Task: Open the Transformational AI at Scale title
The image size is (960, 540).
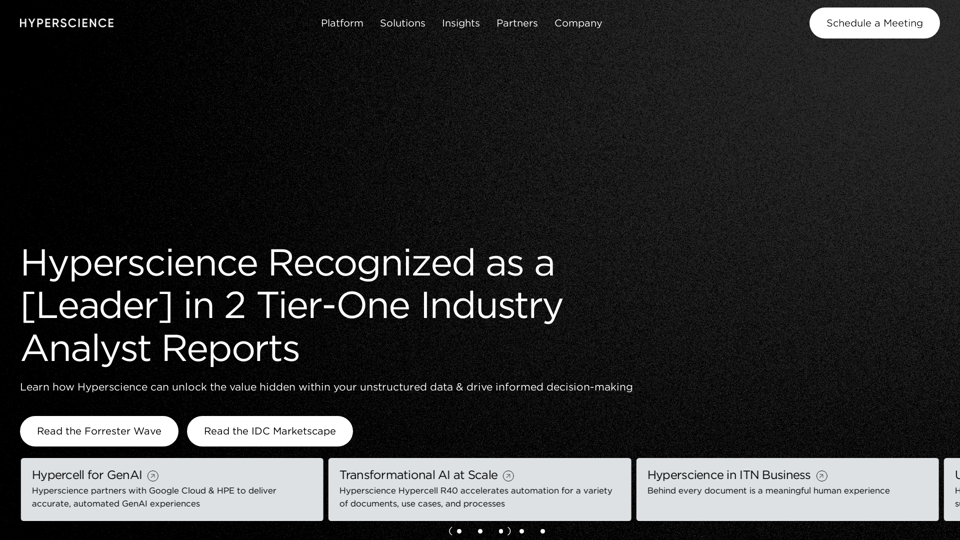Action: 418,475
